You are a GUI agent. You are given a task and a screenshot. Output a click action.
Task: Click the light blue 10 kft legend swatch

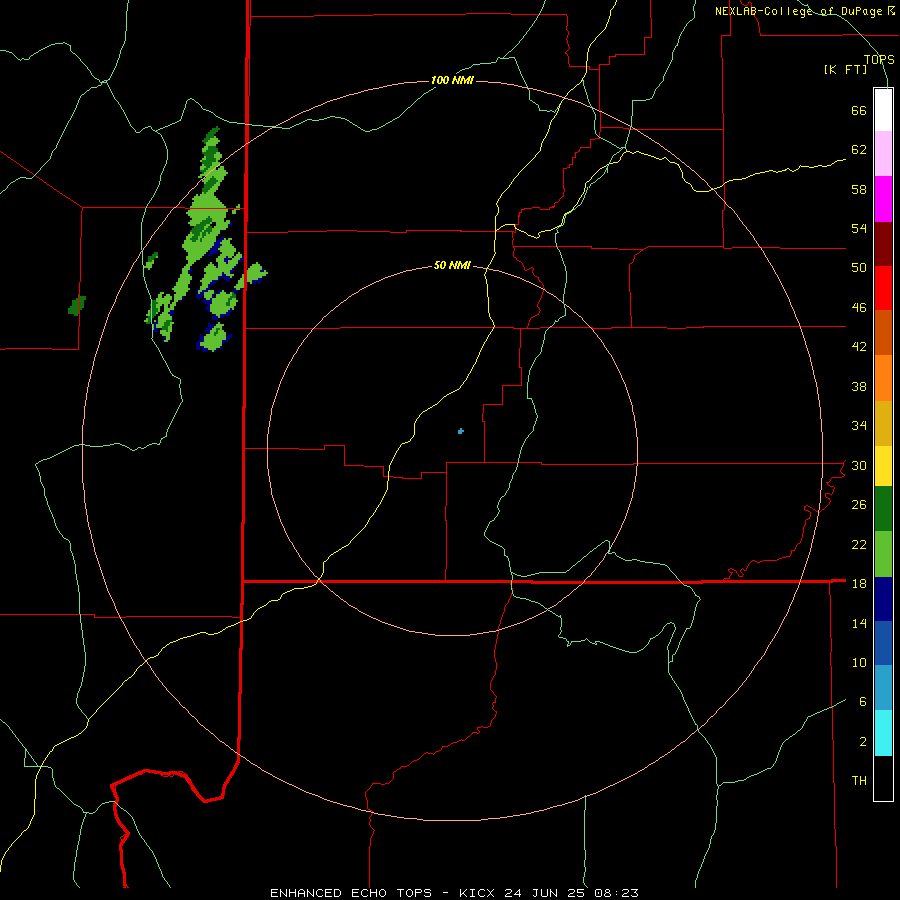tap(883, 688)
